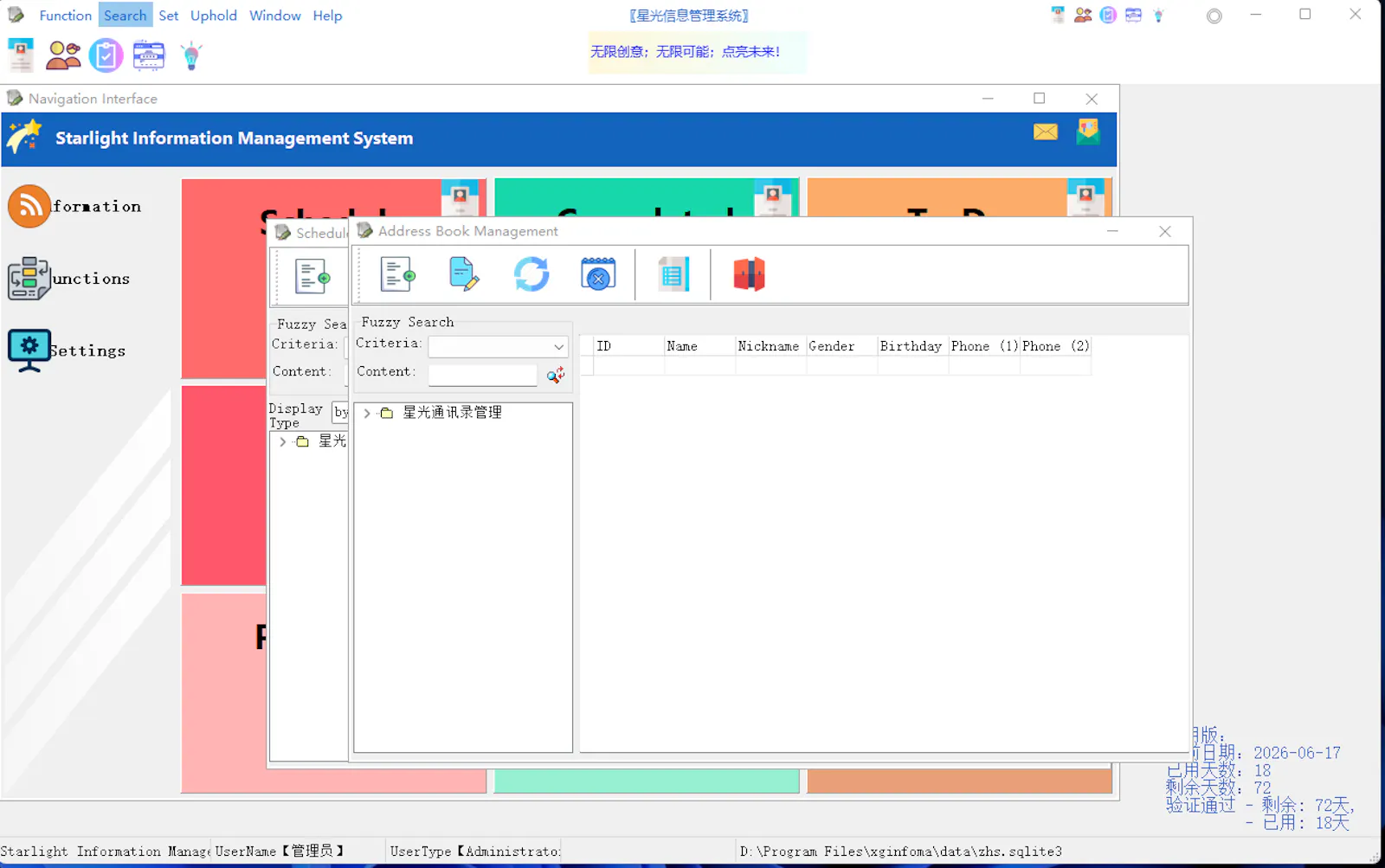Image resolution: width=1385 pixels, height=868 pixels.
Task: Click the ID badge icon in main toolbar
Action: point(21,55)
